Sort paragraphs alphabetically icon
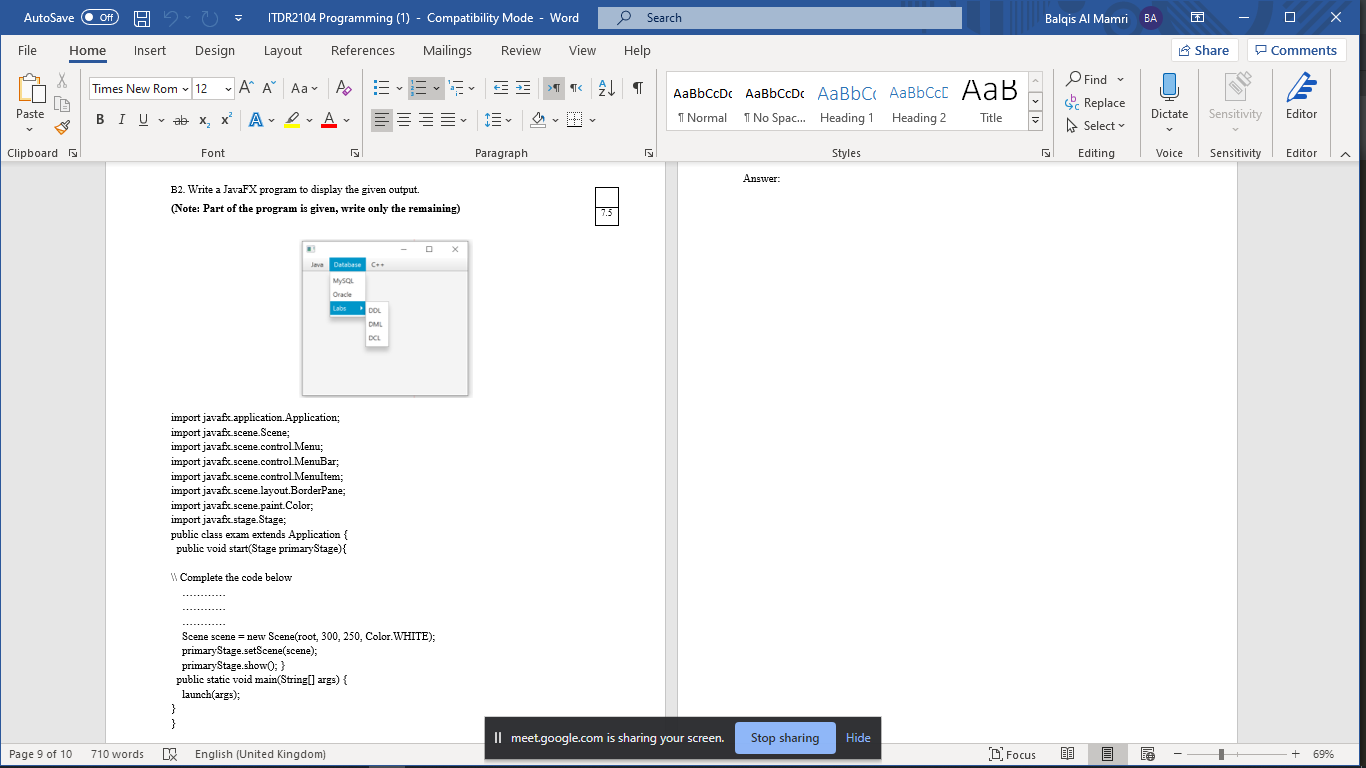 607,88
